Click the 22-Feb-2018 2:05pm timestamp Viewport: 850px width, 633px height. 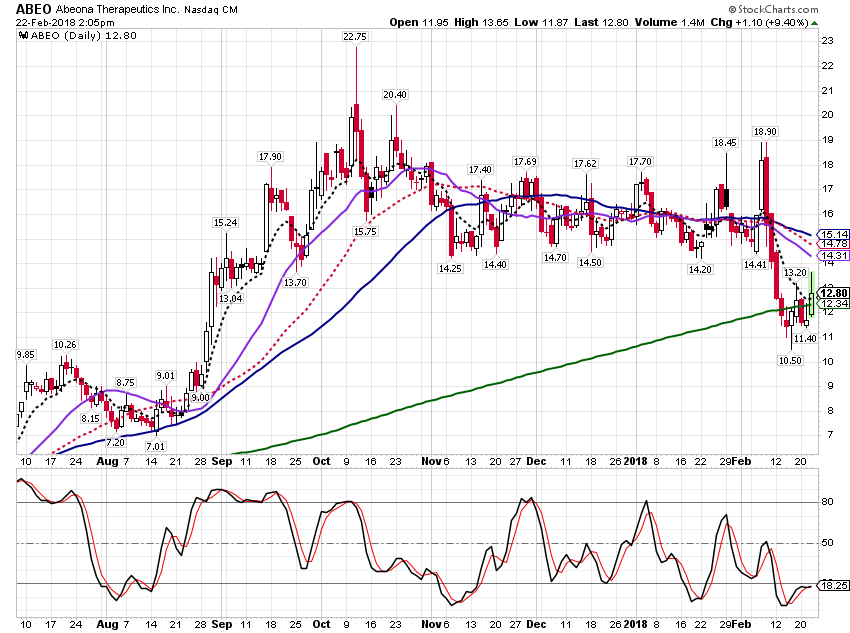pos(65,23)
